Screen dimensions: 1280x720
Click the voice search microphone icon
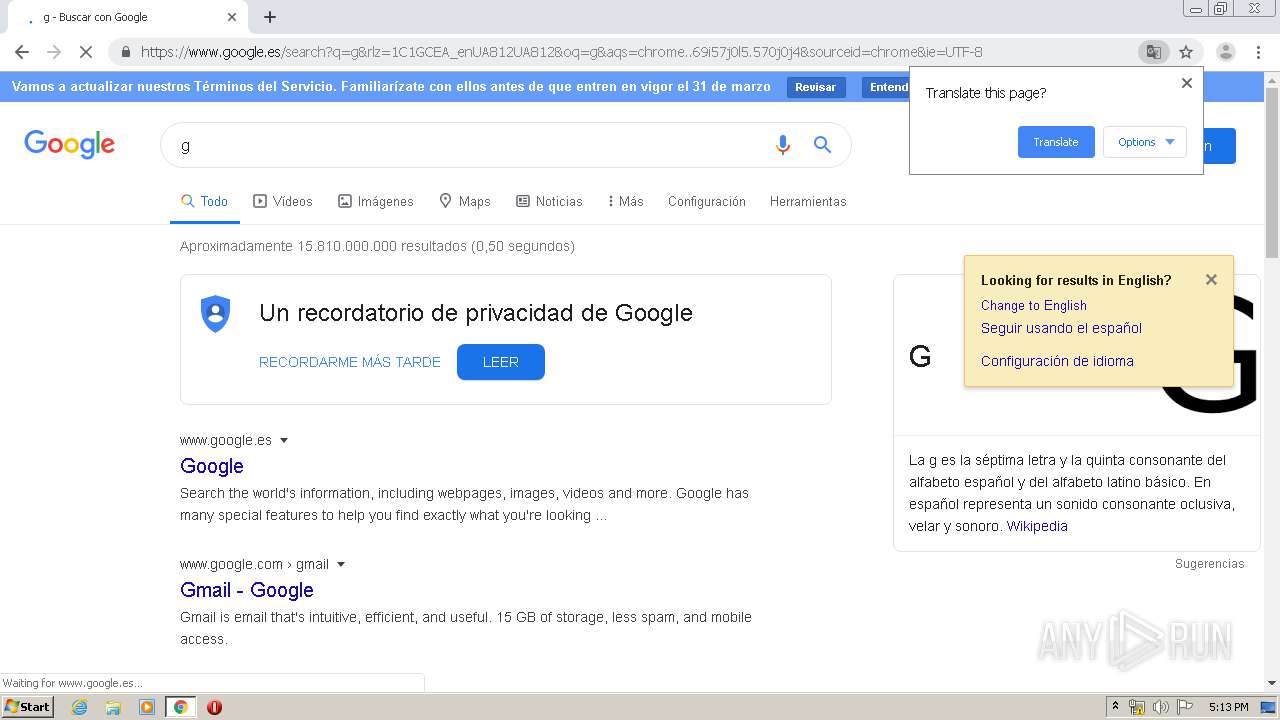(783, 145)
